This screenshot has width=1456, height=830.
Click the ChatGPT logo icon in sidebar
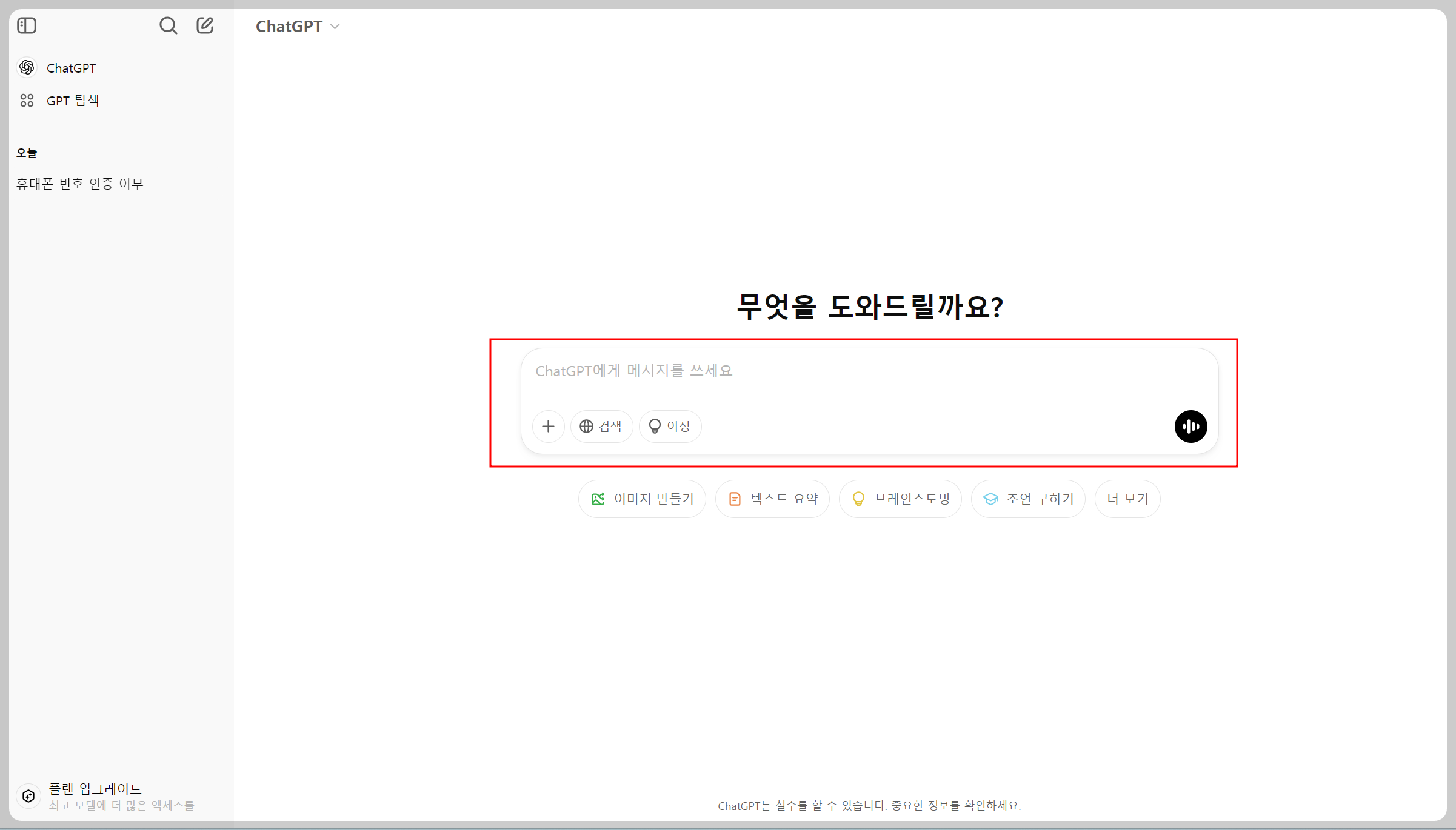point(27,67)
